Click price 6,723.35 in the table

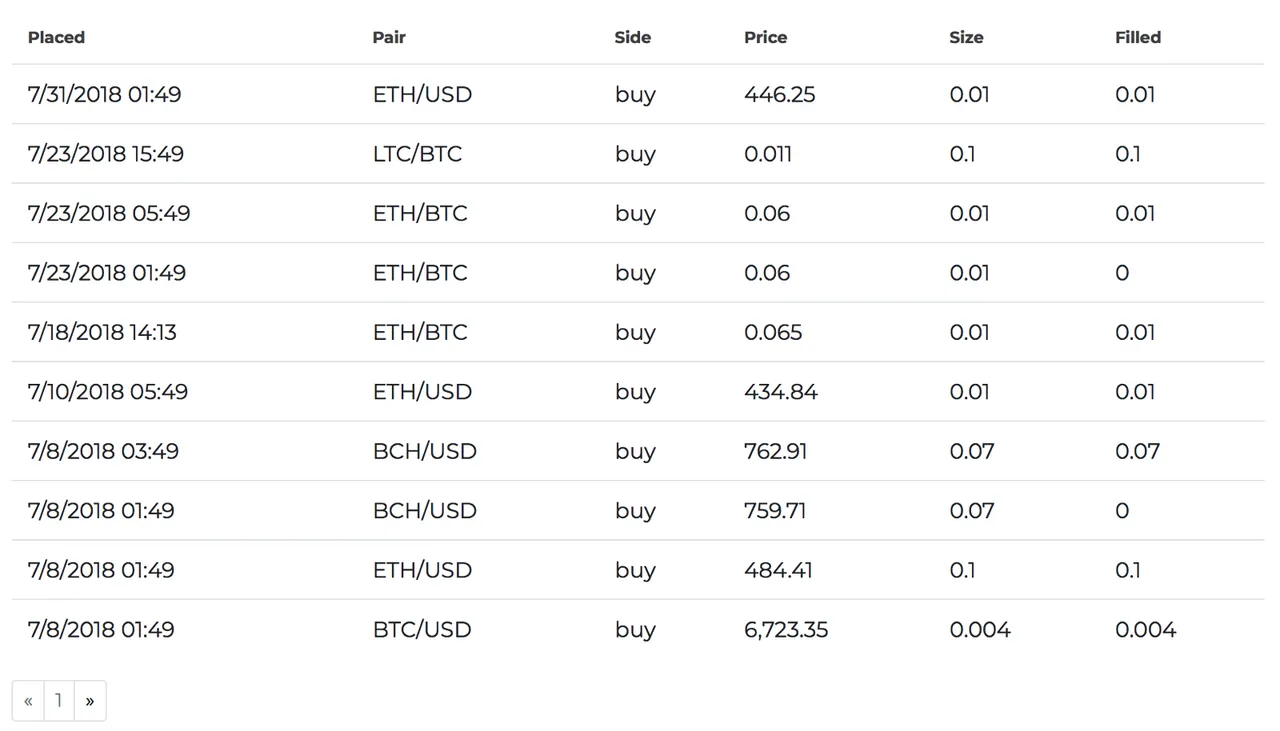(786, 630)
